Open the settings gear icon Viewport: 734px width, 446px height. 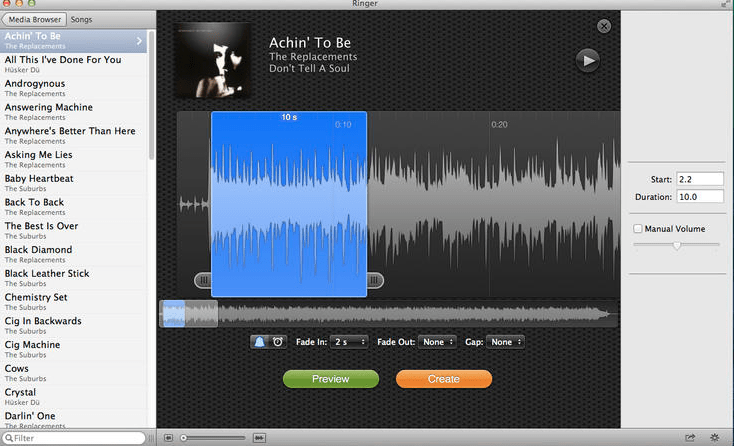(714, 438)
